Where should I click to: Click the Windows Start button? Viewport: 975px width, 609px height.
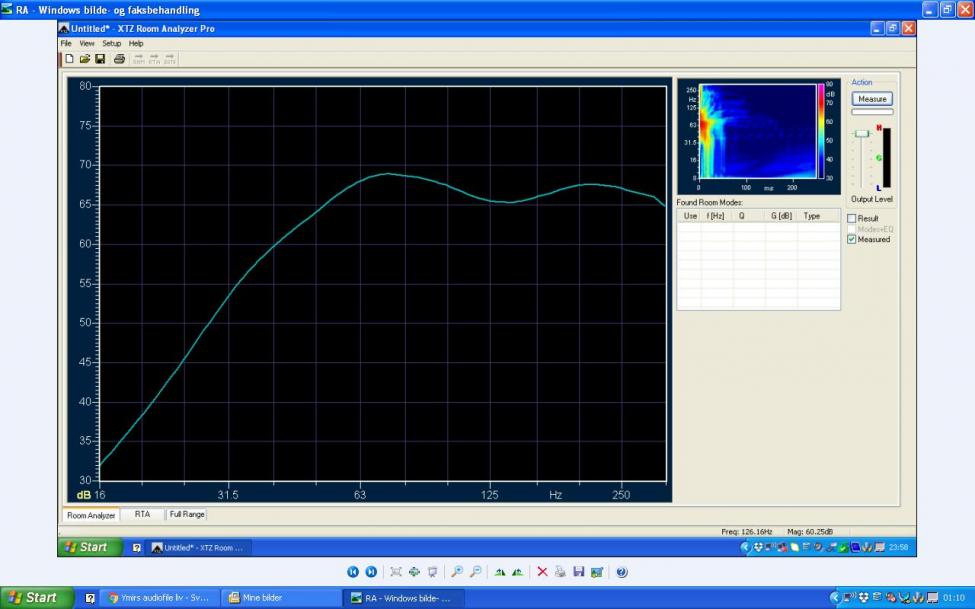click(x=34, y=598)
